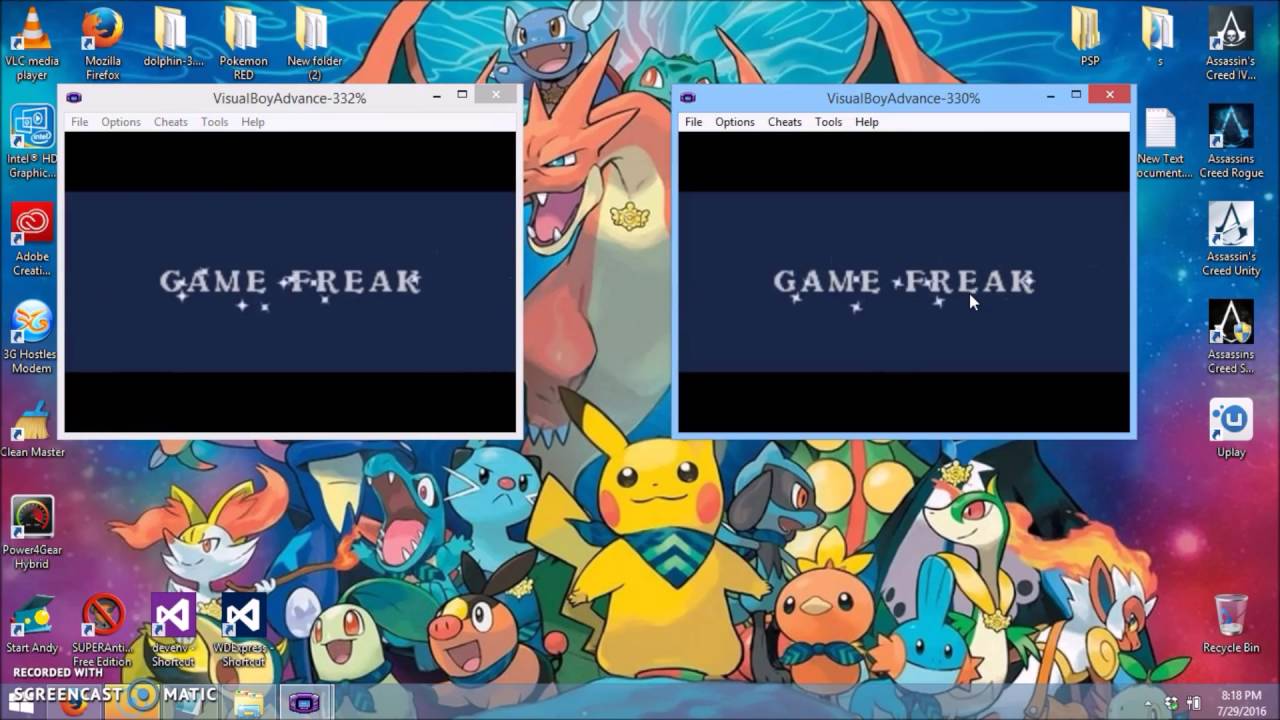The image size is (1280, 720).
Task: Select the devenv Visual Studio shortcut
Action: click(172, 631)
